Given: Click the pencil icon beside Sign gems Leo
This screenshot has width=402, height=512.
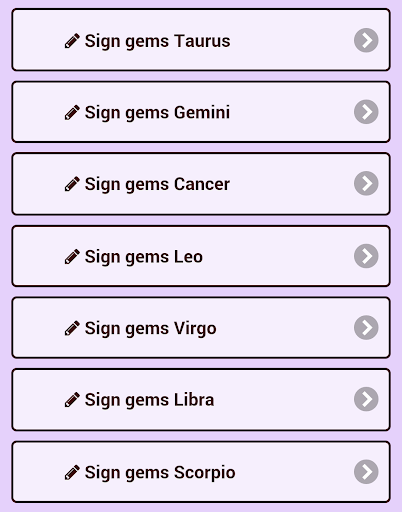Looking at the screenshot, I should (72, 257).
